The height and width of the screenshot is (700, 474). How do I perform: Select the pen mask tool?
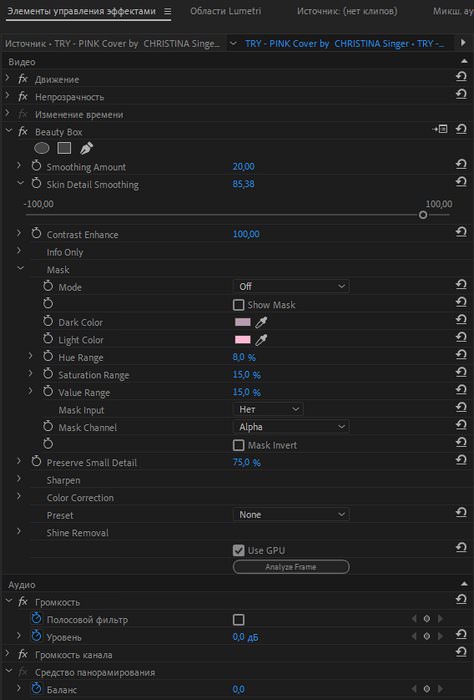point(86,148)
